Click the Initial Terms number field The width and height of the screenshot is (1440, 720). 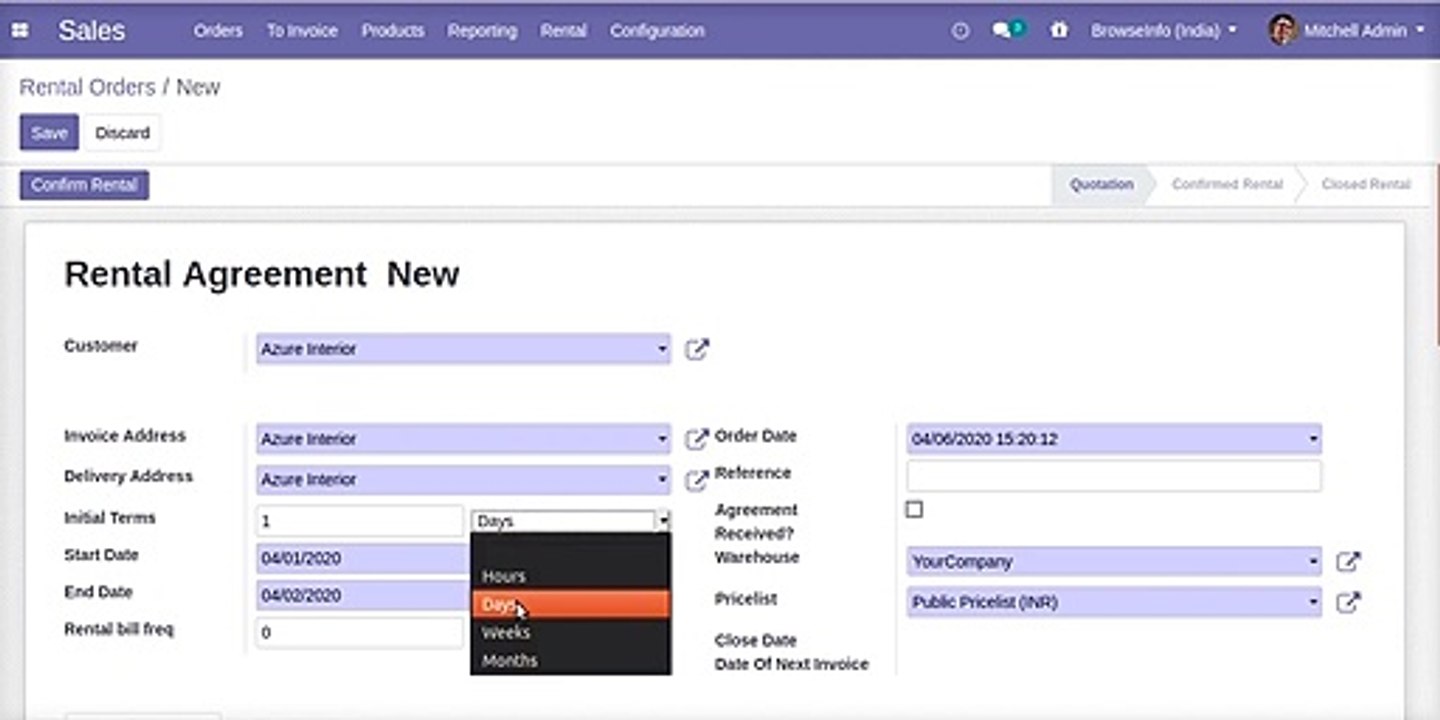(x=360, y=521)
